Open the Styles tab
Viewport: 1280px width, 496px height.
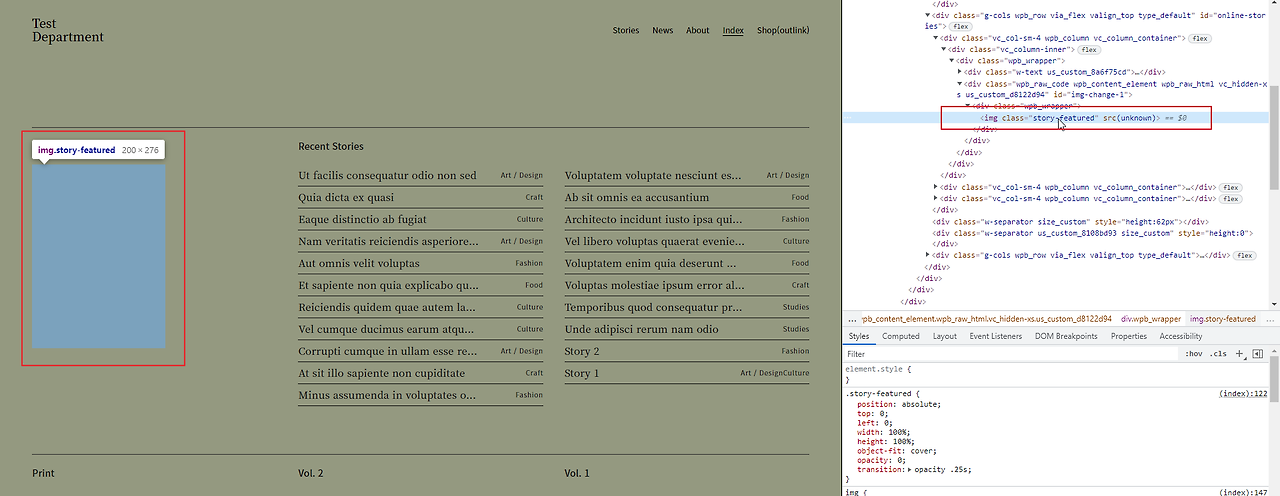pos(859,336)
